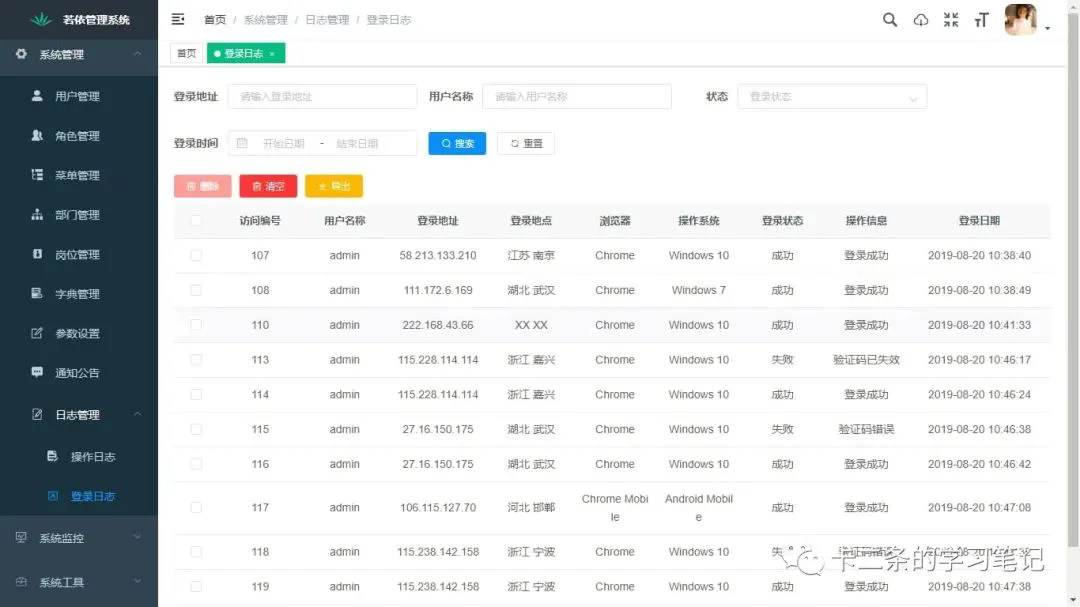Click the 系统工具 toolbox icon
The height and width of the screenshot is (607, 1080).
click(21, 582)
